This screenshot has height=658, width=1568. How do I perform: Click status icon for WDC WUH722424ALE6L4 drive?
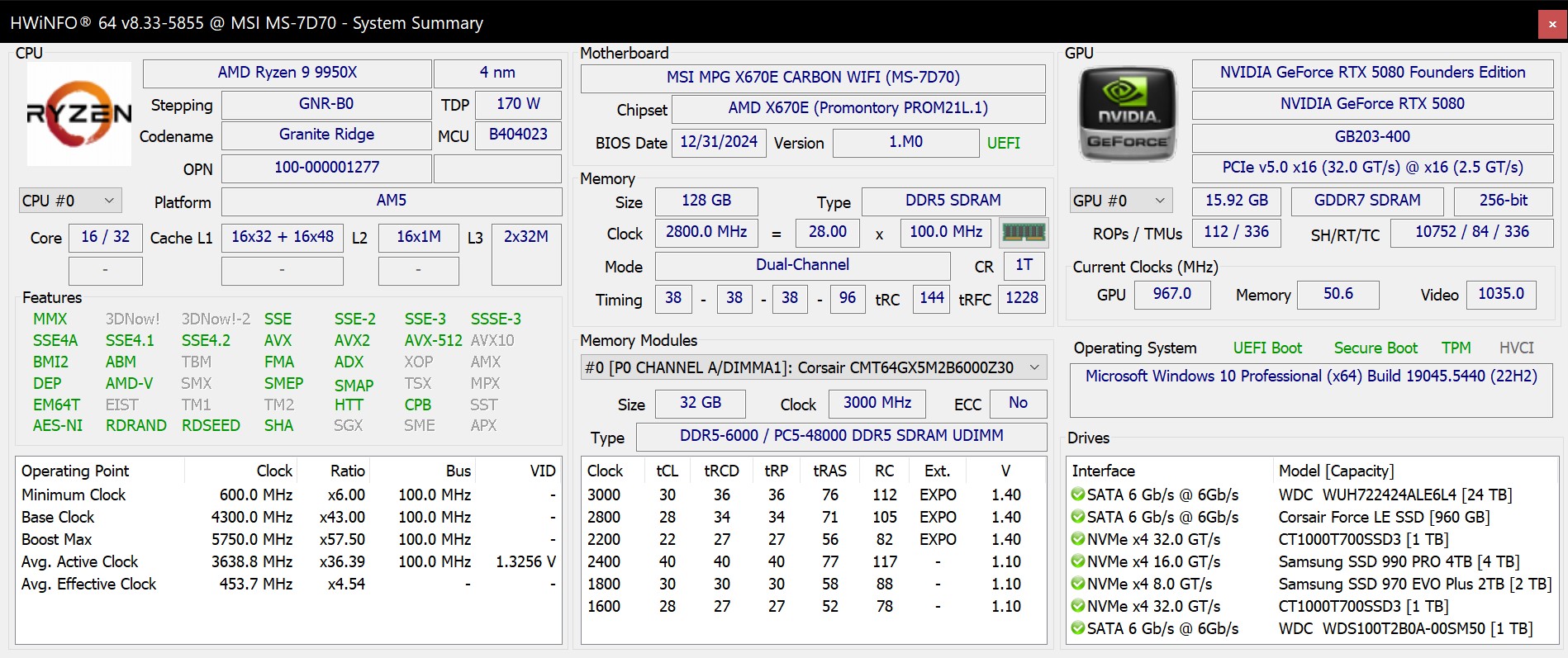click(1077, 495)
